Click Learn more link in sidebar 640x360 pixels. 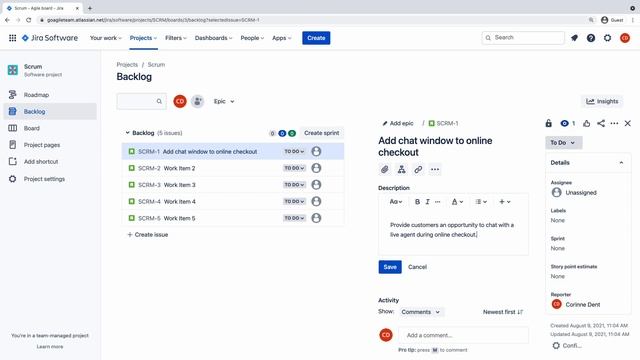coord(50,347)
